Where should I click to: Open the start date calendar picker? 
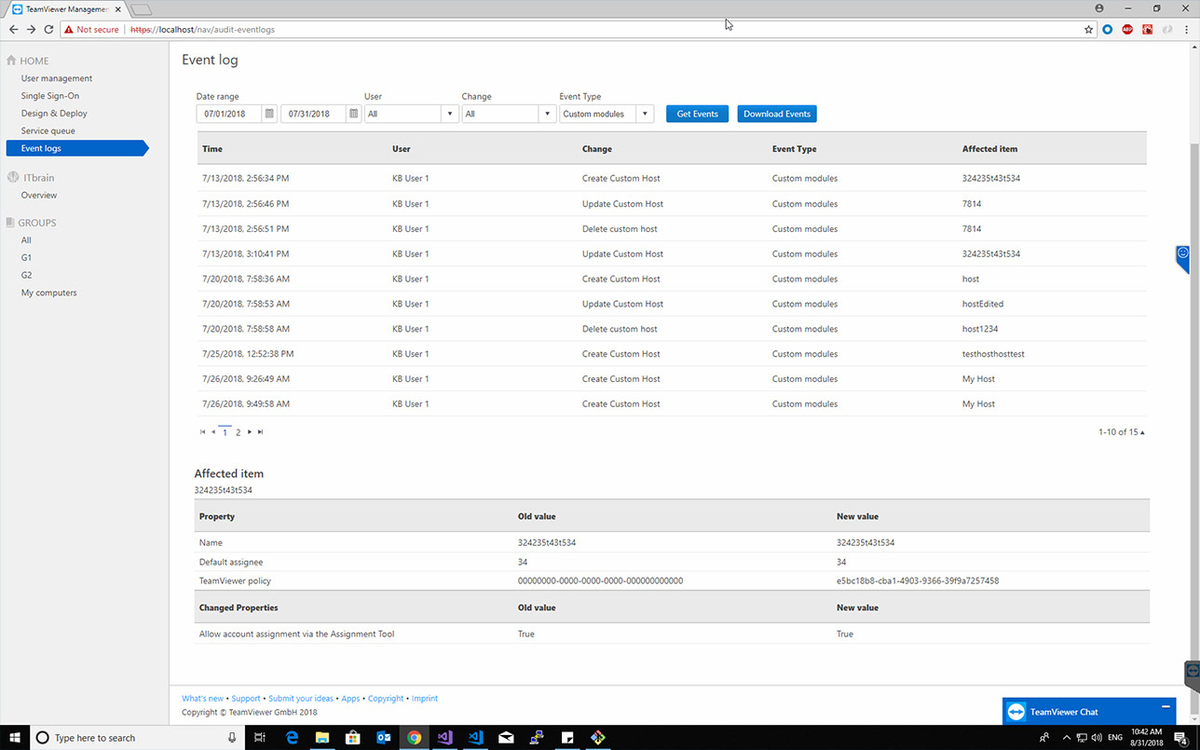(x=269, y=114)
